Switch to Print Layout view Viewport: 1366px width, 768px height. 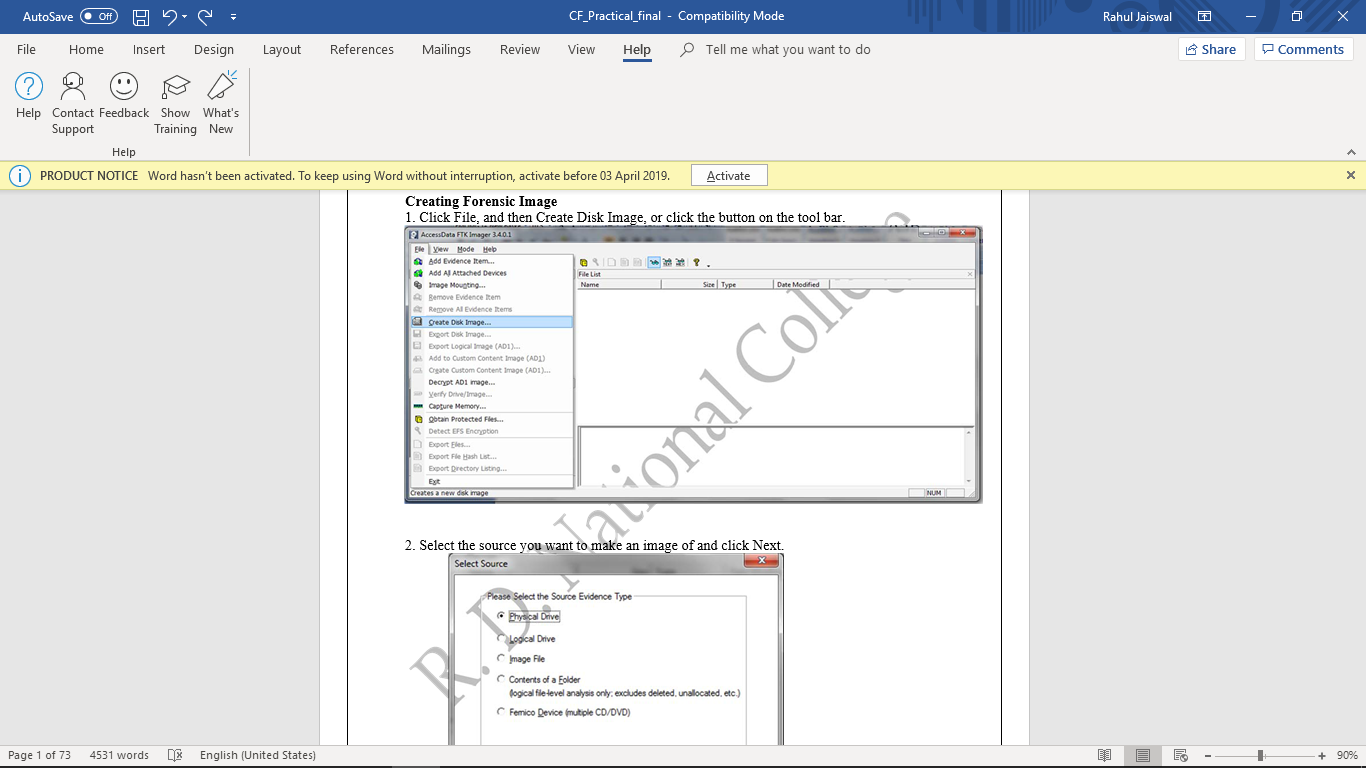coord(1143,755)
